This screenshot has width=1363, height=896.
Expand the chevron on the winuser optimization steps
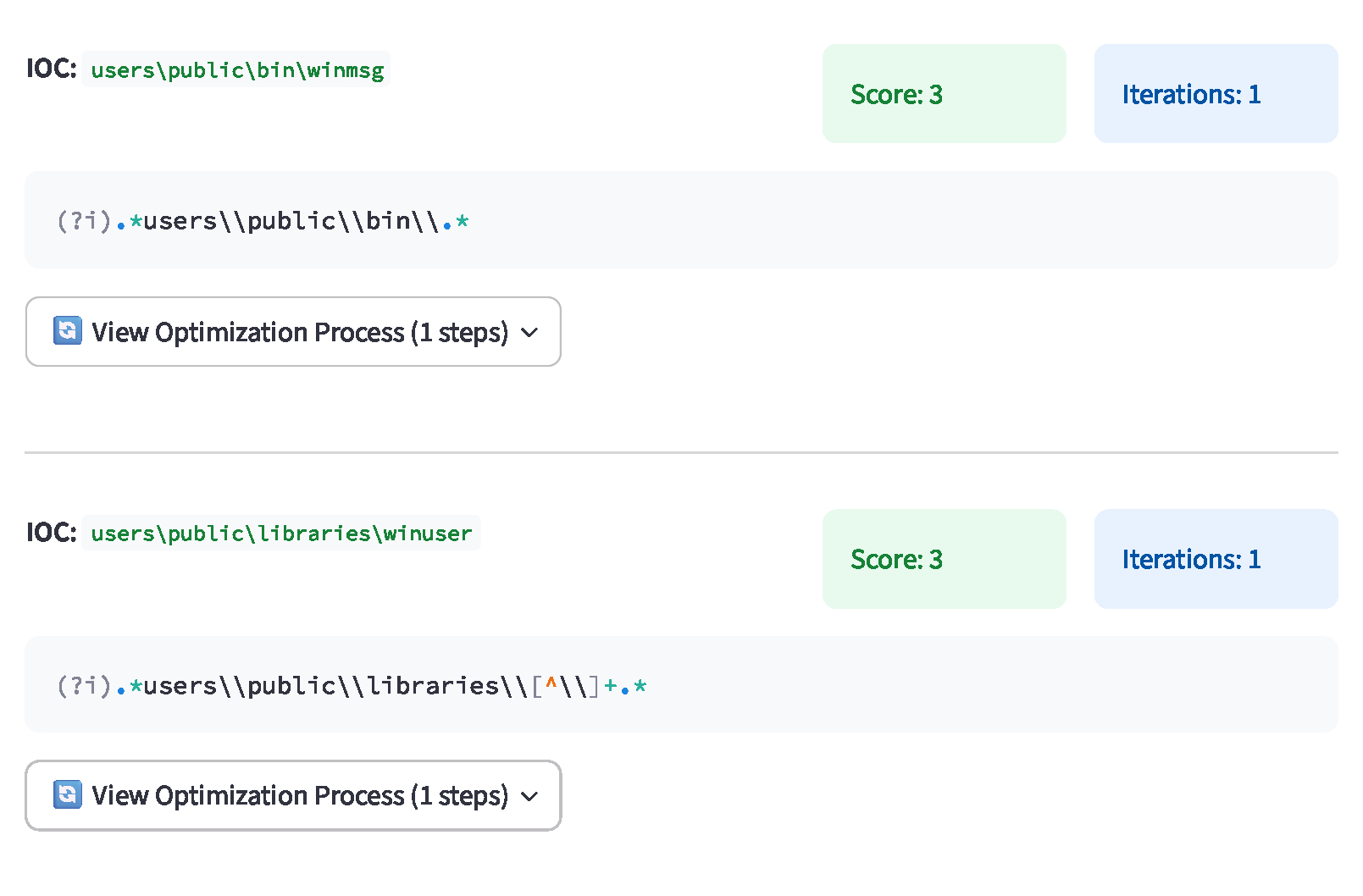click(x=529, y=796)
